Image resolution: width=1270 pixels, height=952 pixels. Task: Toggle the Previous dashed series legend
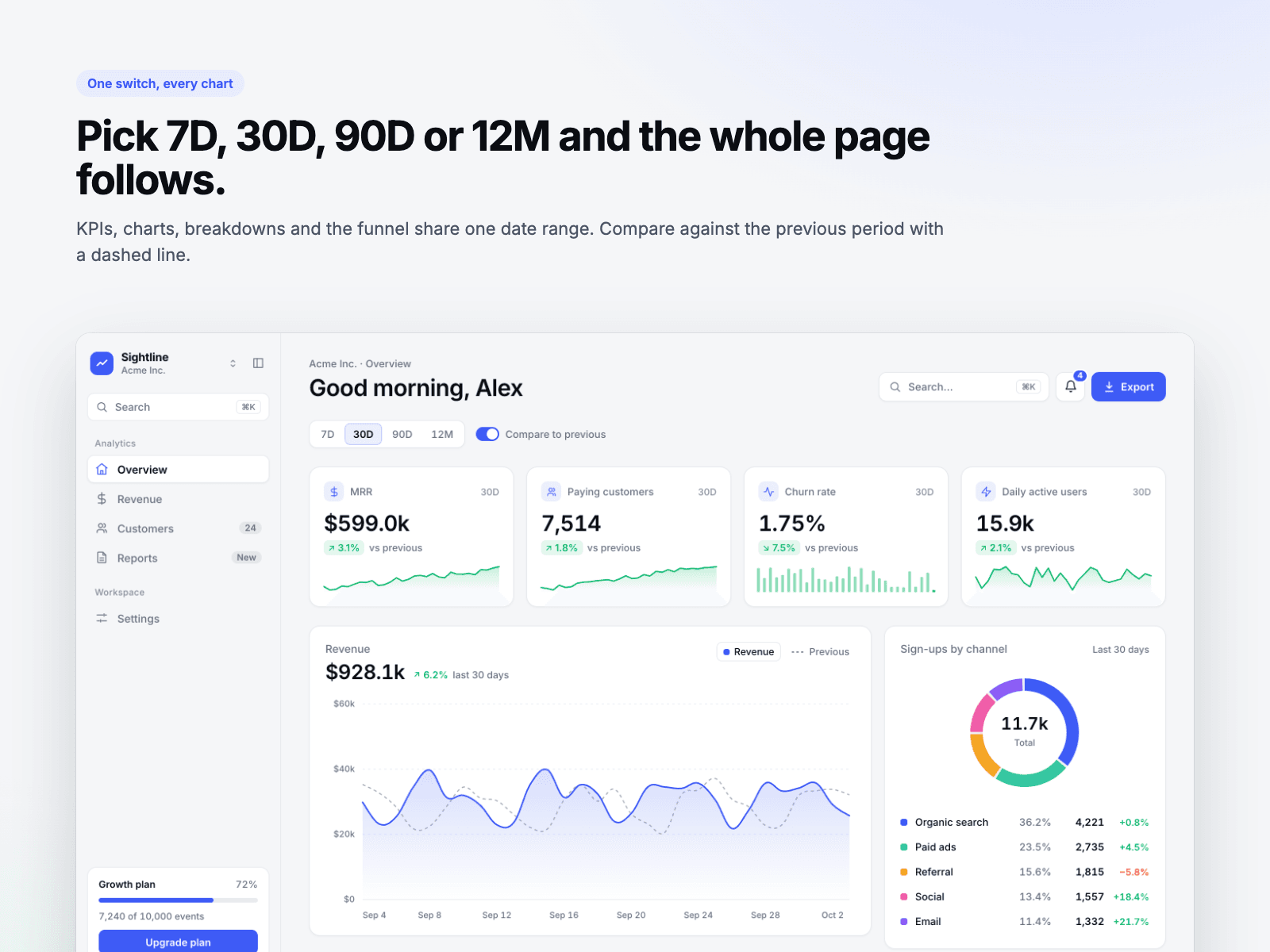tap(820, 651)
